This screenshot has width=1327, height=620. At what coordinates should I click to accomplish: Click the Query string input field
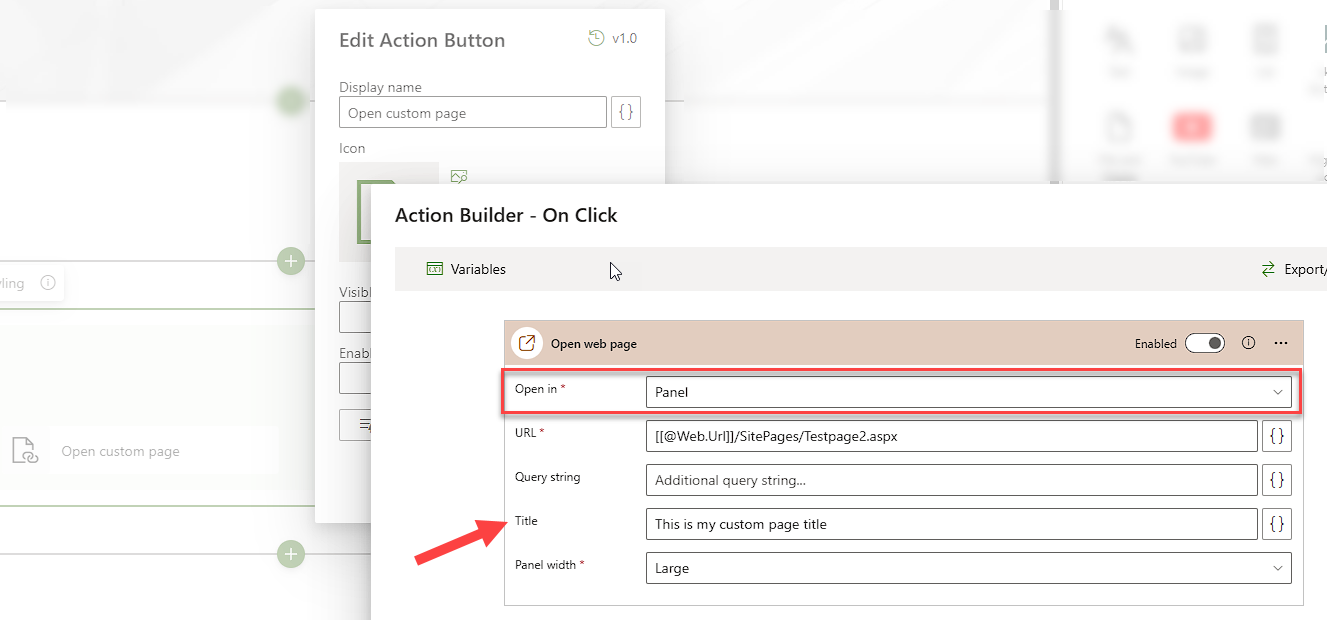(x=951, y=480)
